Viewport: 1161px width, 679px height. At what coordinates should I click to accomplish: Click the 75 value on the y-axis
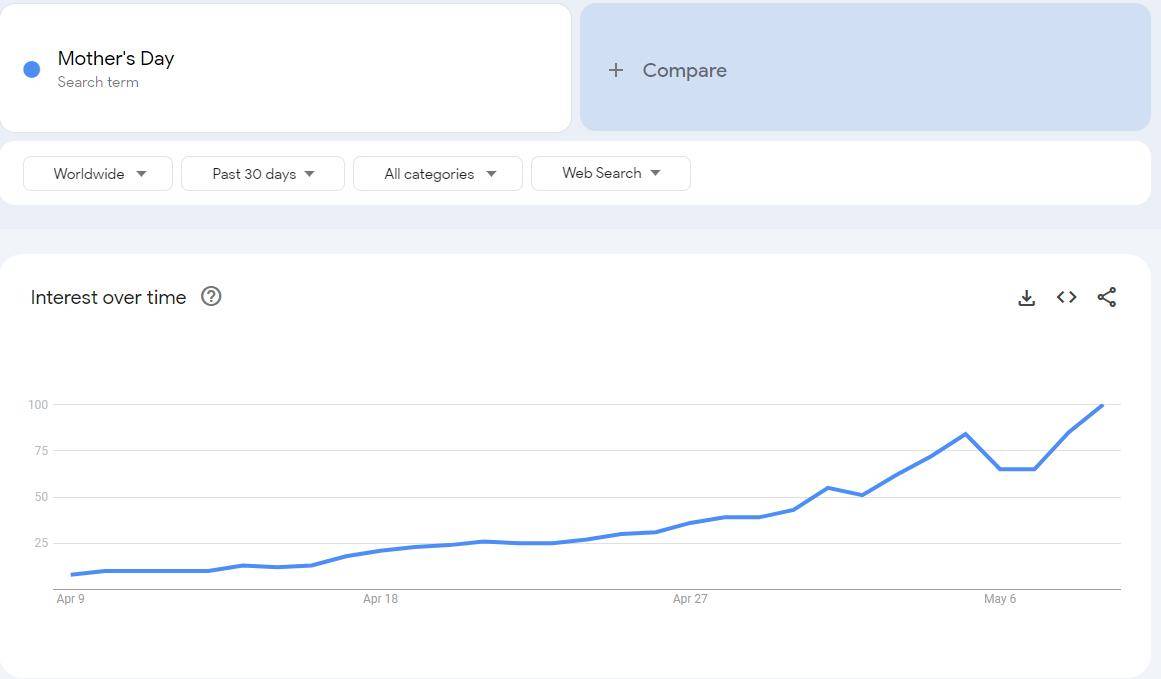click(41, 450)
